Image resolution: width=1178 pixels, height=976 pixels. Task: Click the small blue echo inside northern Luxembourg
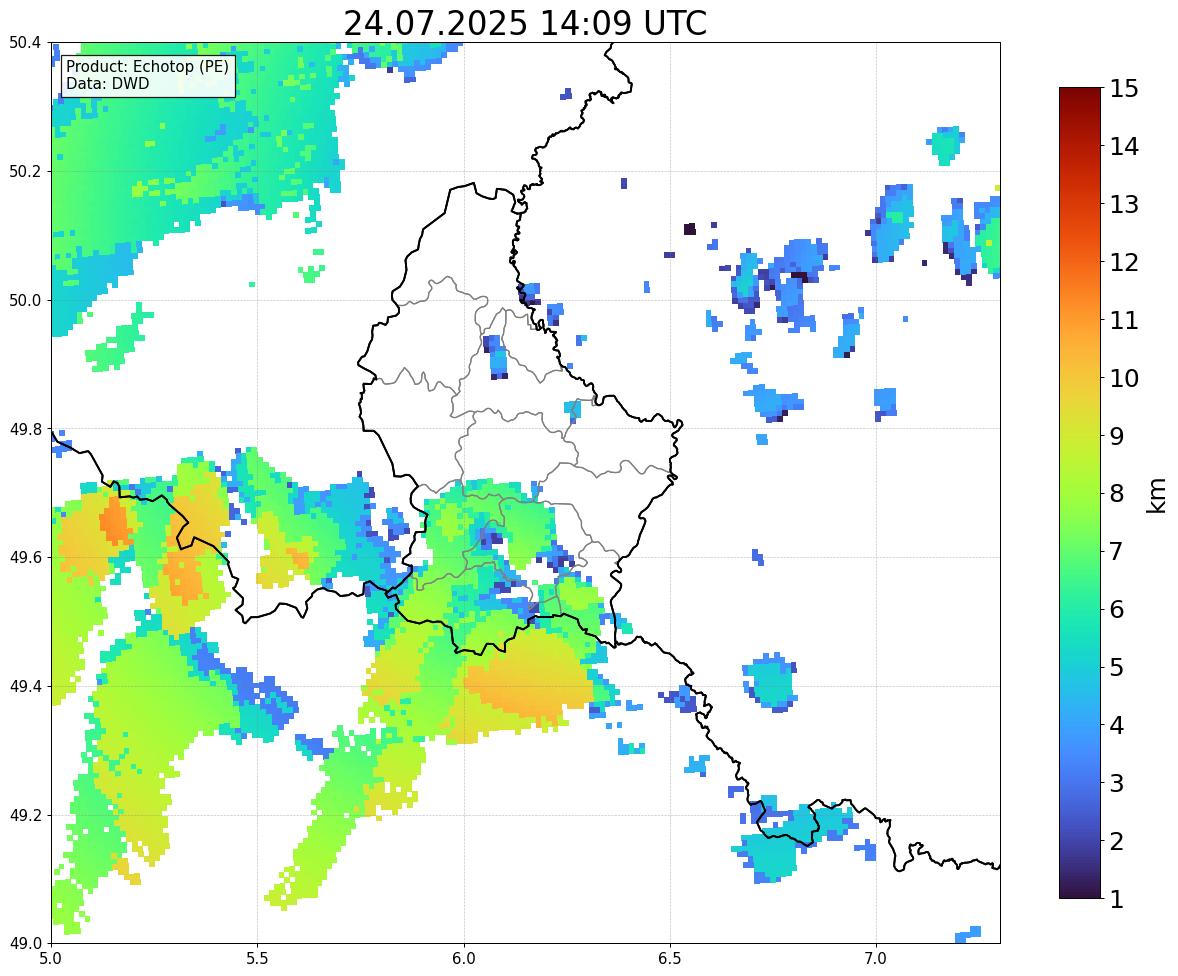pos(496,356)
